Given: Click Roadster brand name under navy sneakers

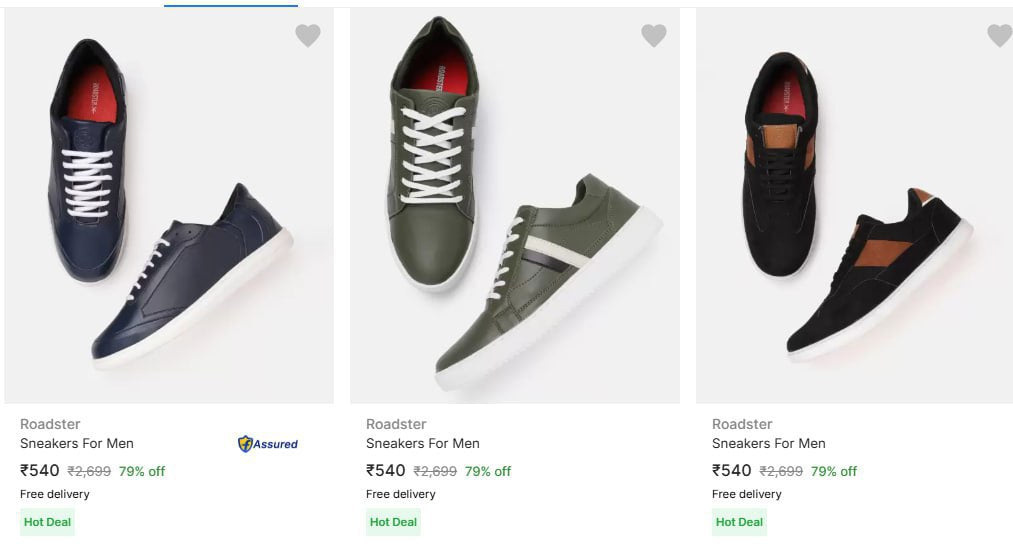Looking at the screenshot, I should (x=50, y=424).
